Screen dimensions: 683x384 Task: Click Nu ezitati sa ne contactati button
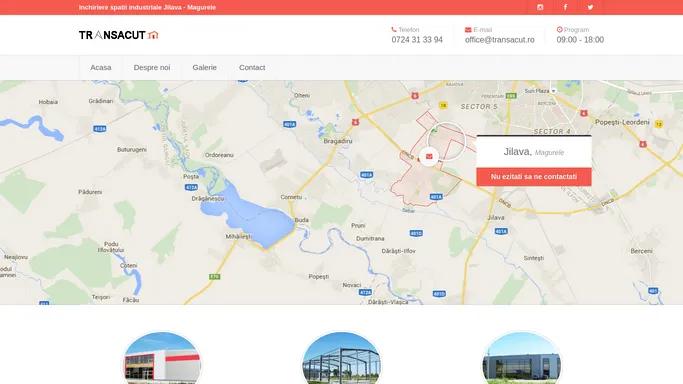[x=534, y=177]
